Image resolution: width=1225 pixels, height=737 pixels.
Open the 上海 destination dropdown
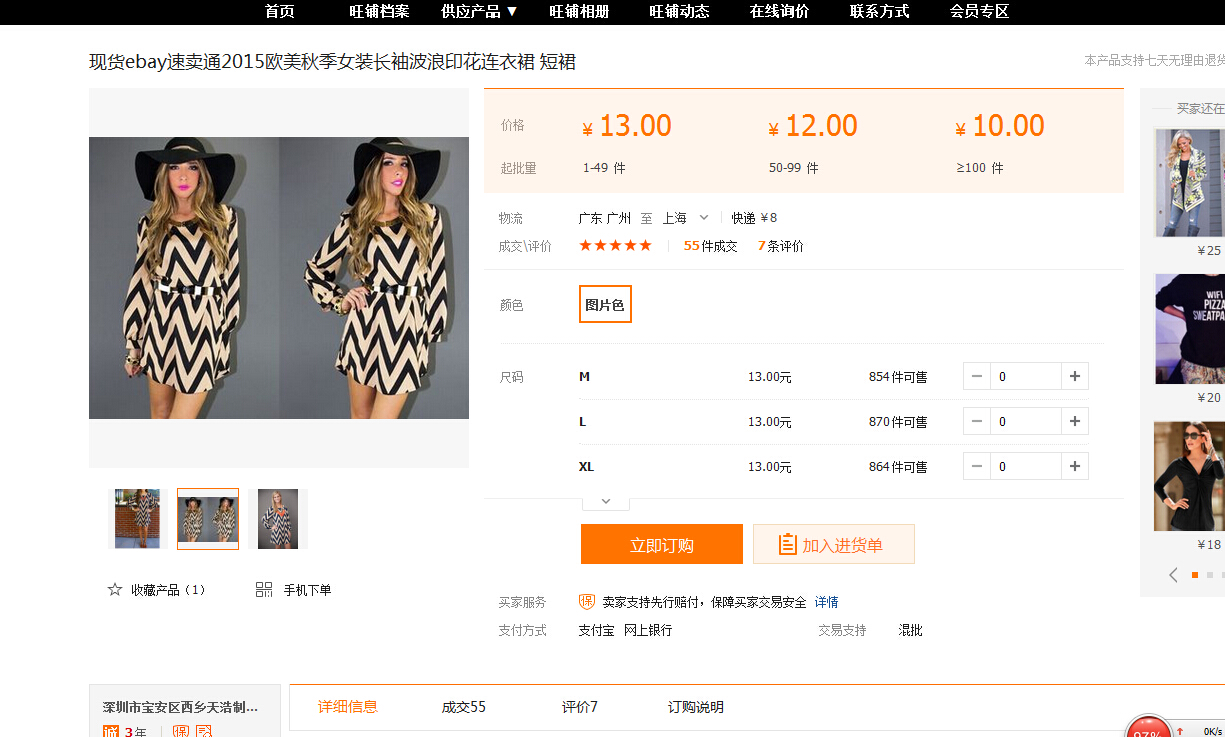click(x=686, y=218)
